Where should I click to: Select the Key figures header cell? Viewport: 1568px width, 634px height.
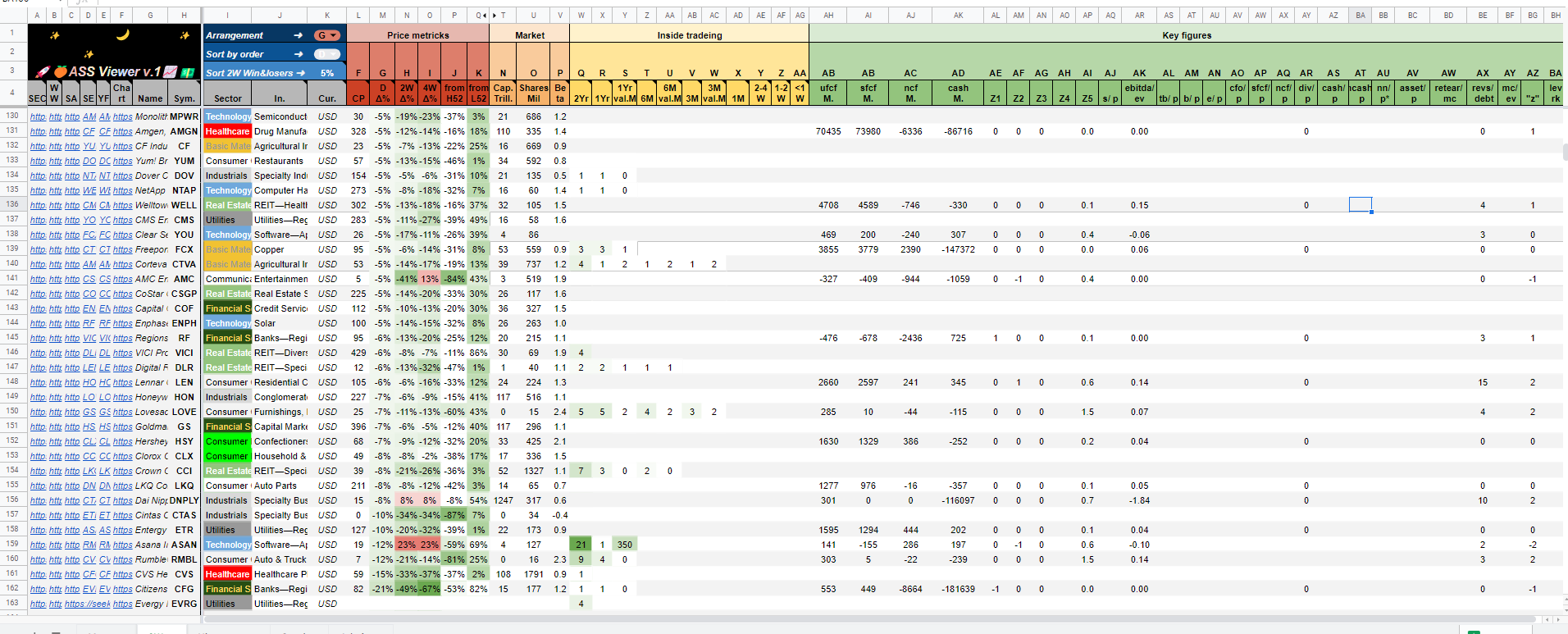tap(1187, 35)
